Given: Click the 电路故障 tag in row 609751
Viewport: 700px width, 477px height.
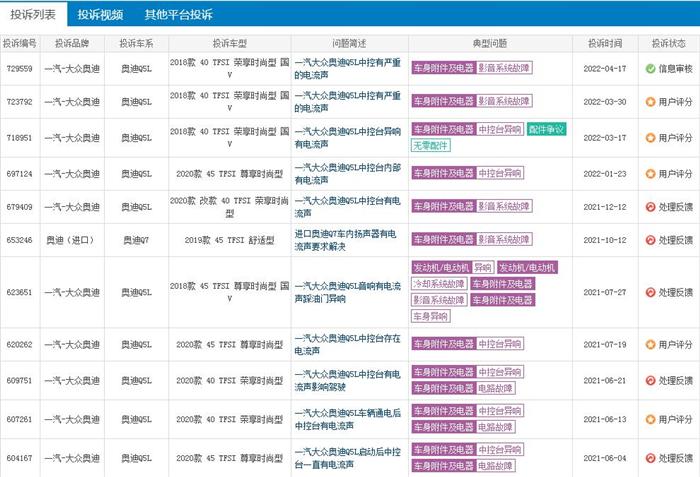Looking at the screenshot, I should [x=495, y=389].
